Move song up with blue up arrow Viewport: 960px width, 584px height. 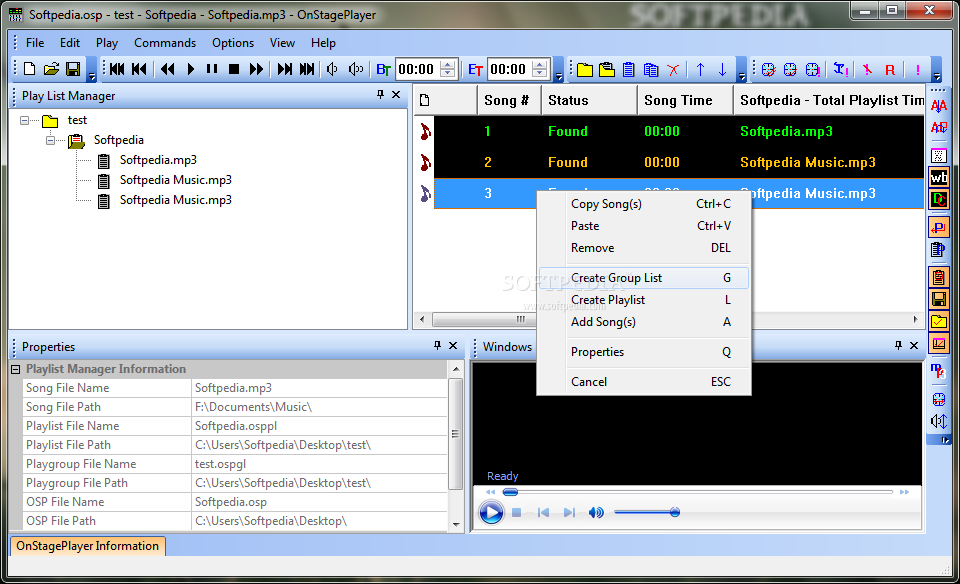coord(700,69)
